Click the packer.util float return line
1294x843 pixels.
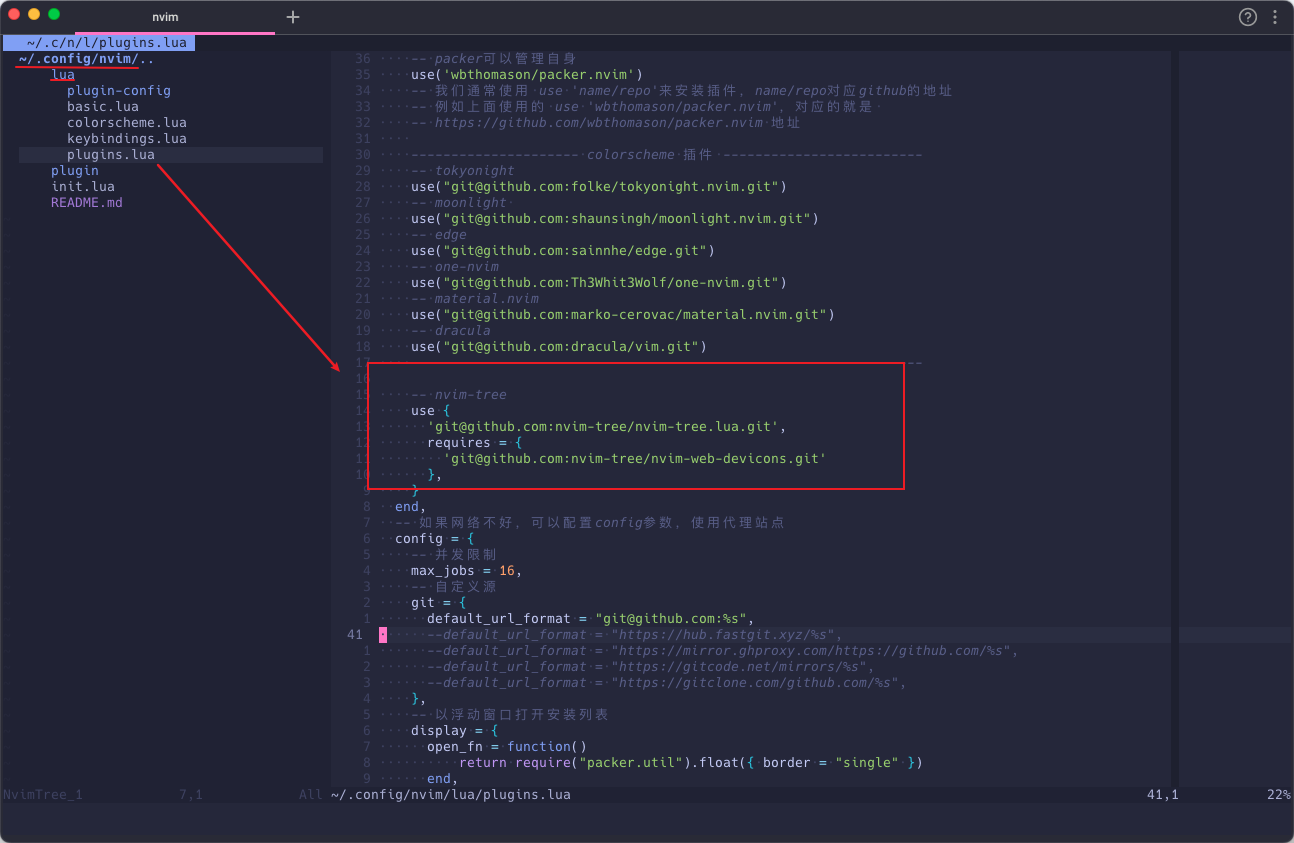tap(691, 763)
